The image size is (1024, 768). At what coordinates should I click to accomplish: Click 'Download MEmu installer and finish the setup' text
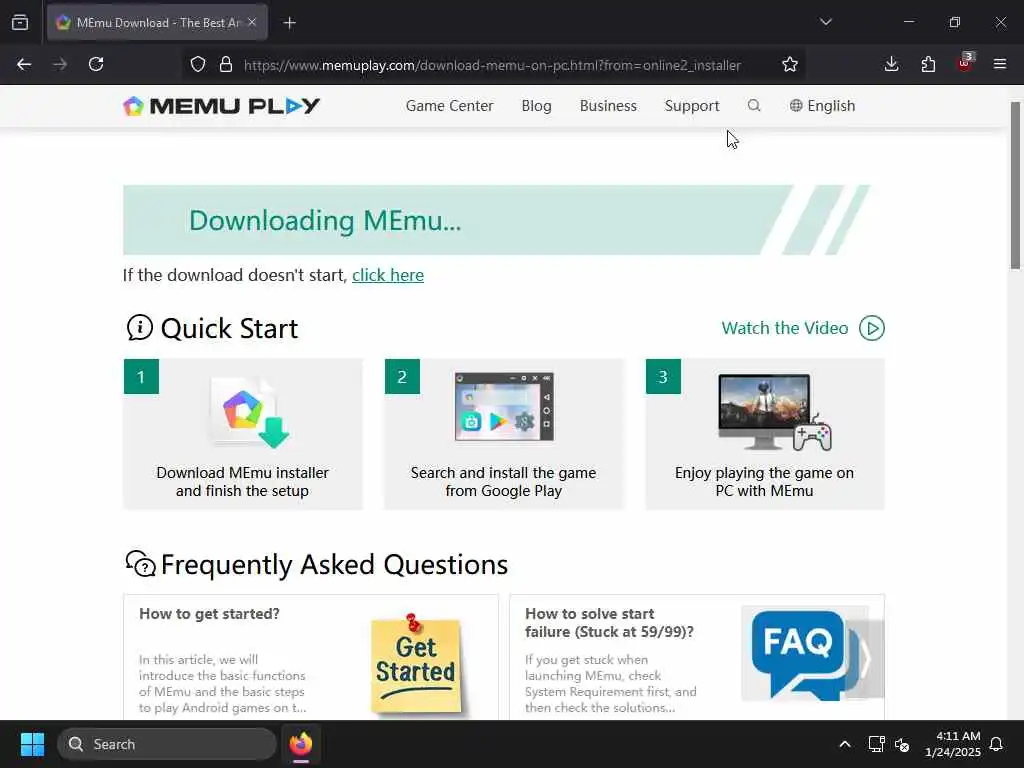[242, 482]
